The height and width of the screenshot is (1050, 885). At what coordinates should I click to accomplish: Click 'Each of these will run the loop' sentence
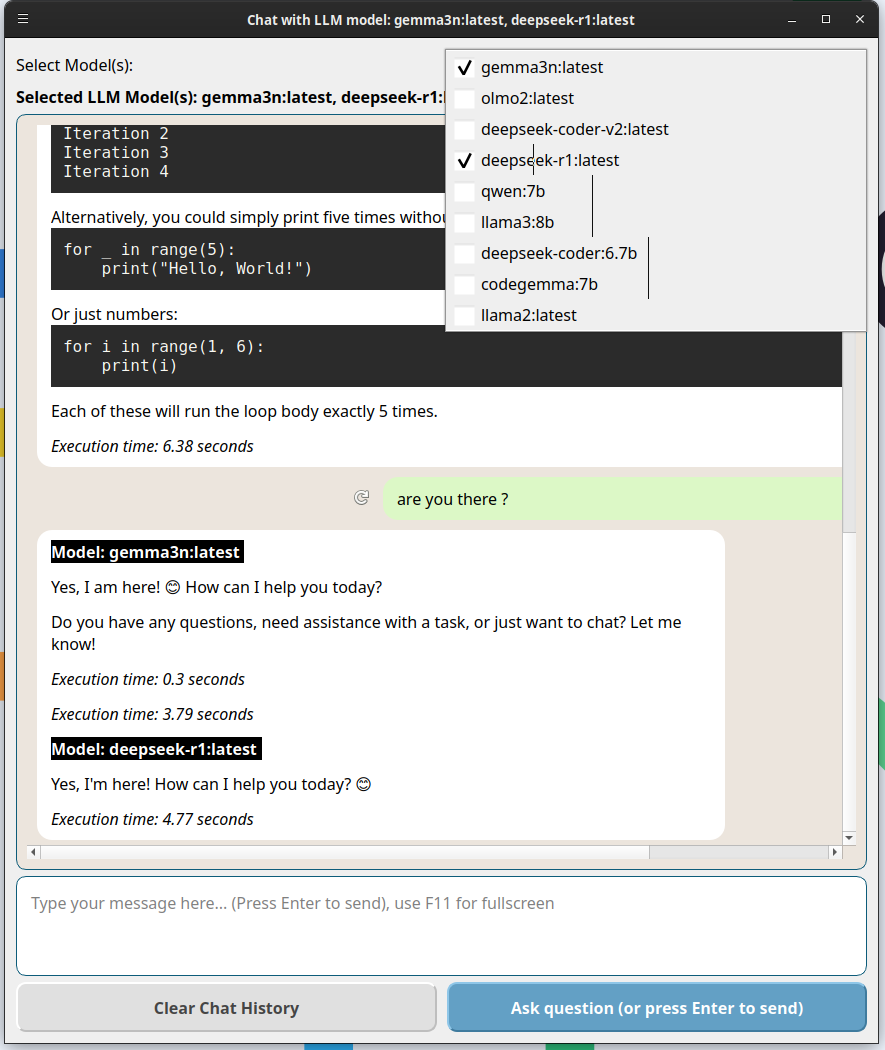click(x=244, y=411)
